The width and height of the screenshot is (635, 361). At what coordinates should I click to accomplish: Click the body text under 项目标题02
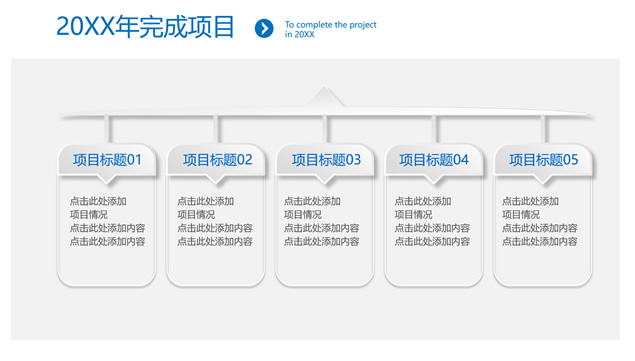(215, 221)
